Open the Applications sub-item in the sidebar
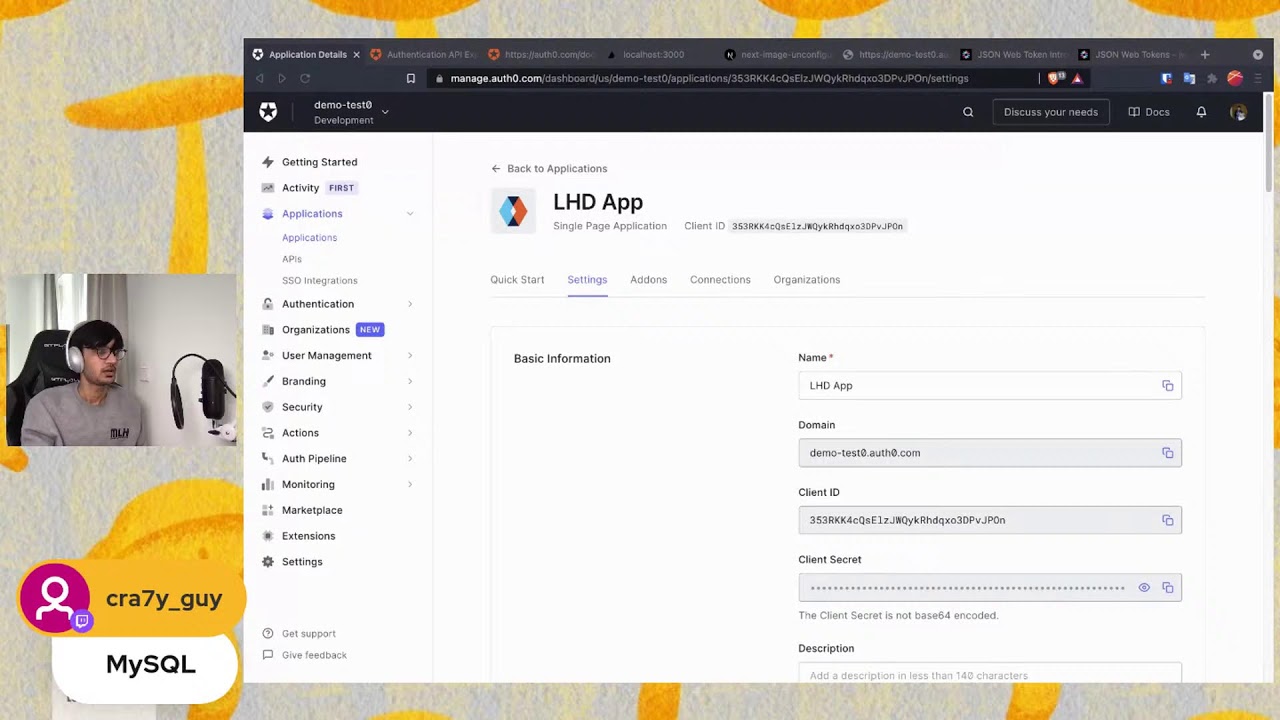1280x720 pixels. tap(309, 238)
